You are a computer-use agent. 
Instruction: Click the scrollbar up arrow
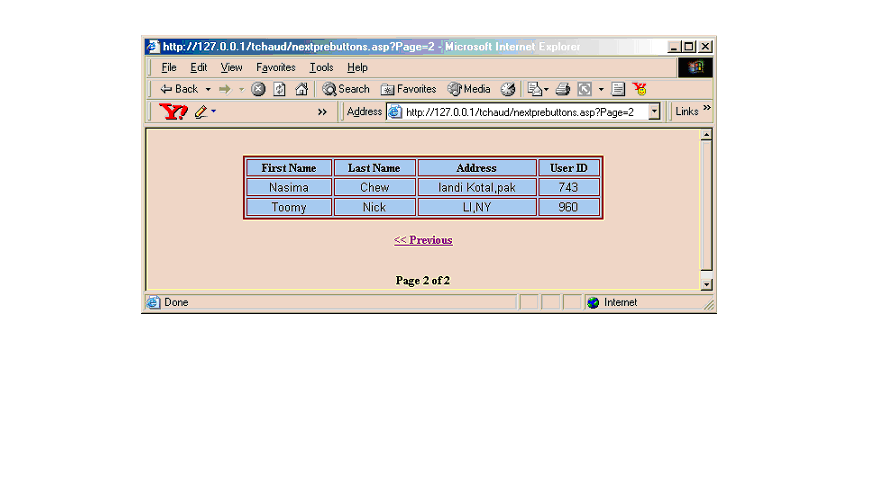point(706,135)
